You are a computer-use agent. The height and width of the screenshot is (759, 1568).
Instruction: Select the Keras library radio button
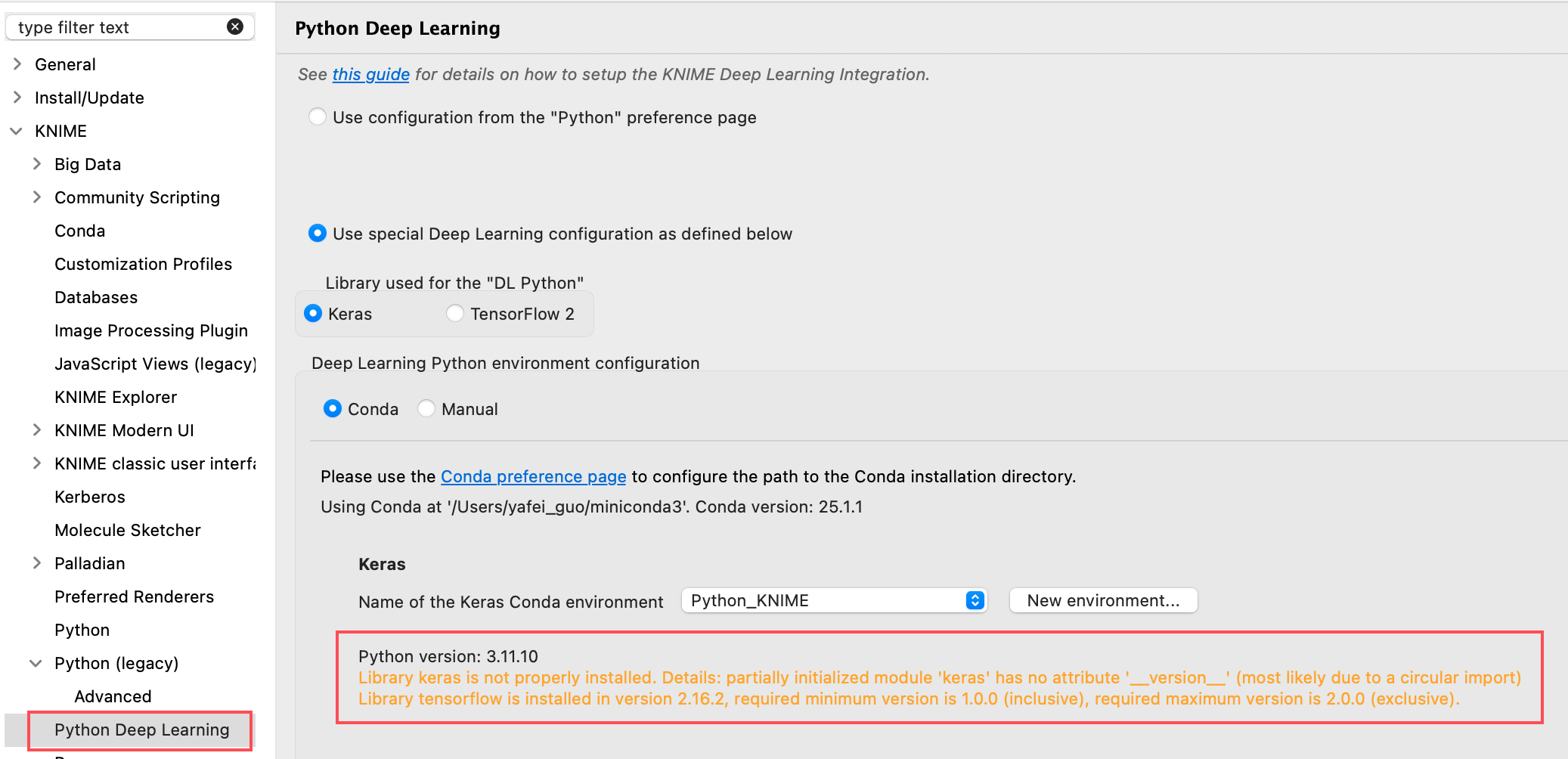313,314
